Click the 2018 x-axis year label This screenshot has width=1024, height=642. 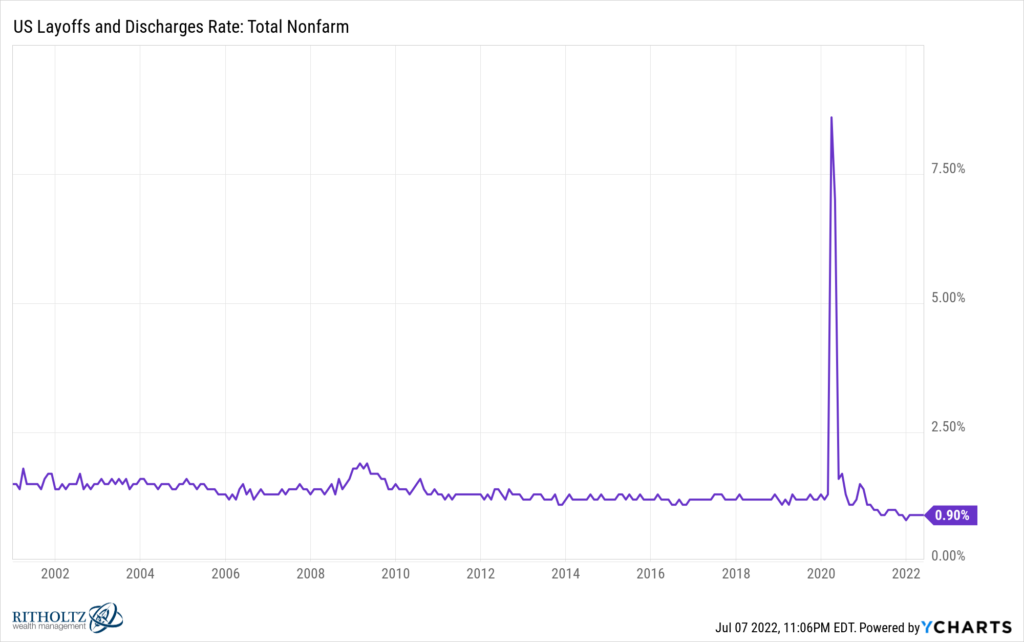pos(735,573)
